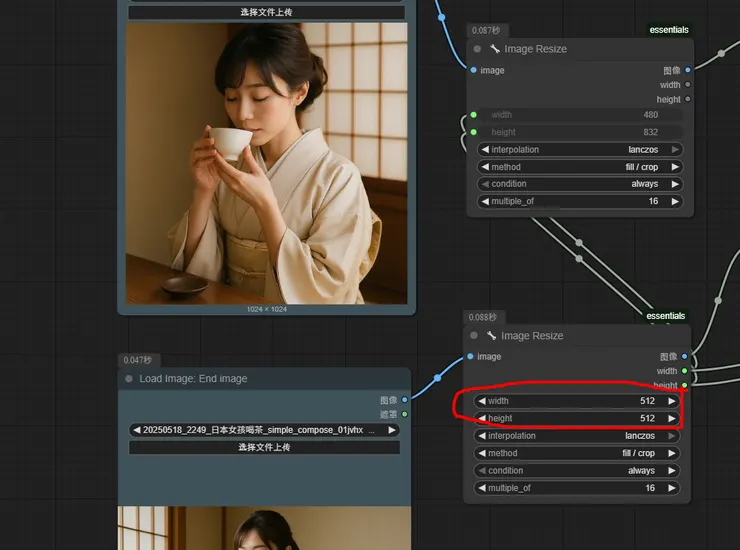The width and height of the screenshot is (740, 550).
Task: Click the lower Image Resize node collapse dot
Action: pyautogui.click(x=474, y=336)
